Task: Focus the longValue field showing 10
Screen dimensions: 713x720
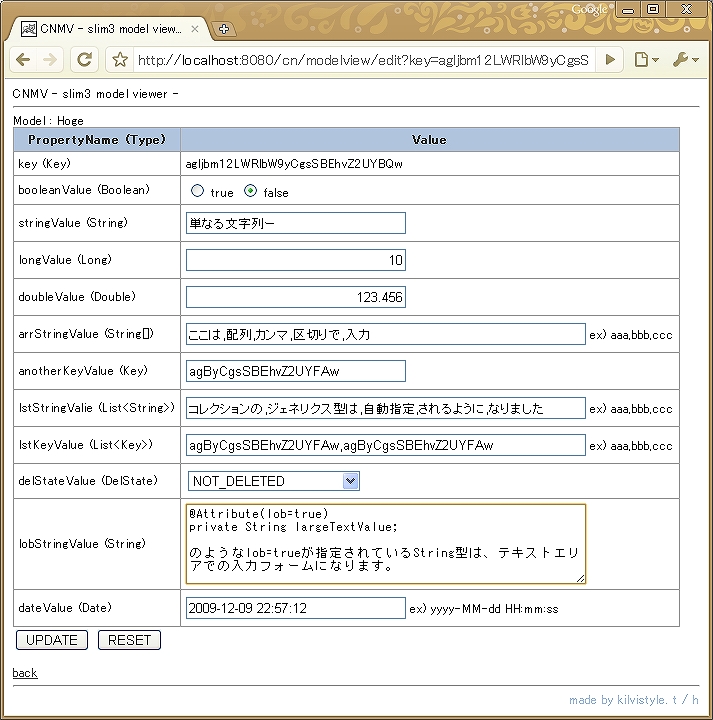Action: 296,260
